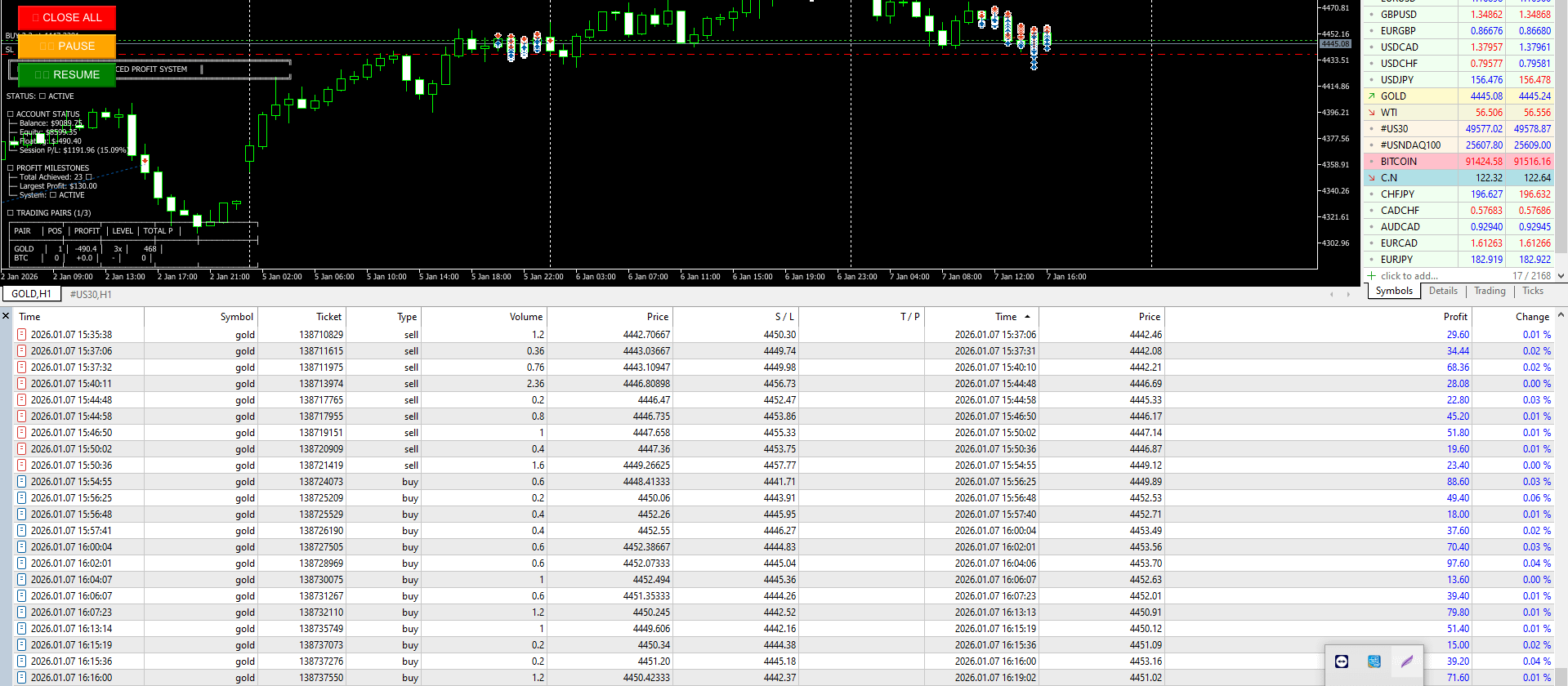The image size is (1568, 686).
Task: Open the Ticks tab in Market Watch
Action: click(x=1533, y=291)
